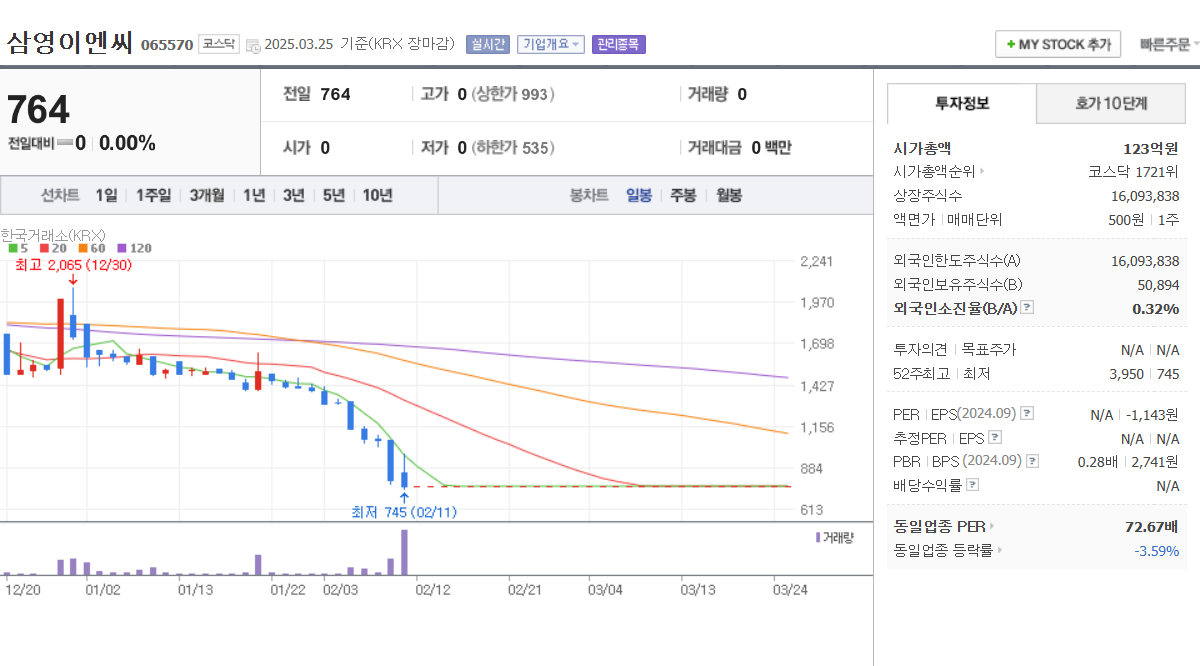Select the 10년 line chart period
Screen dimensions: 1200x666
click(378, 195)
